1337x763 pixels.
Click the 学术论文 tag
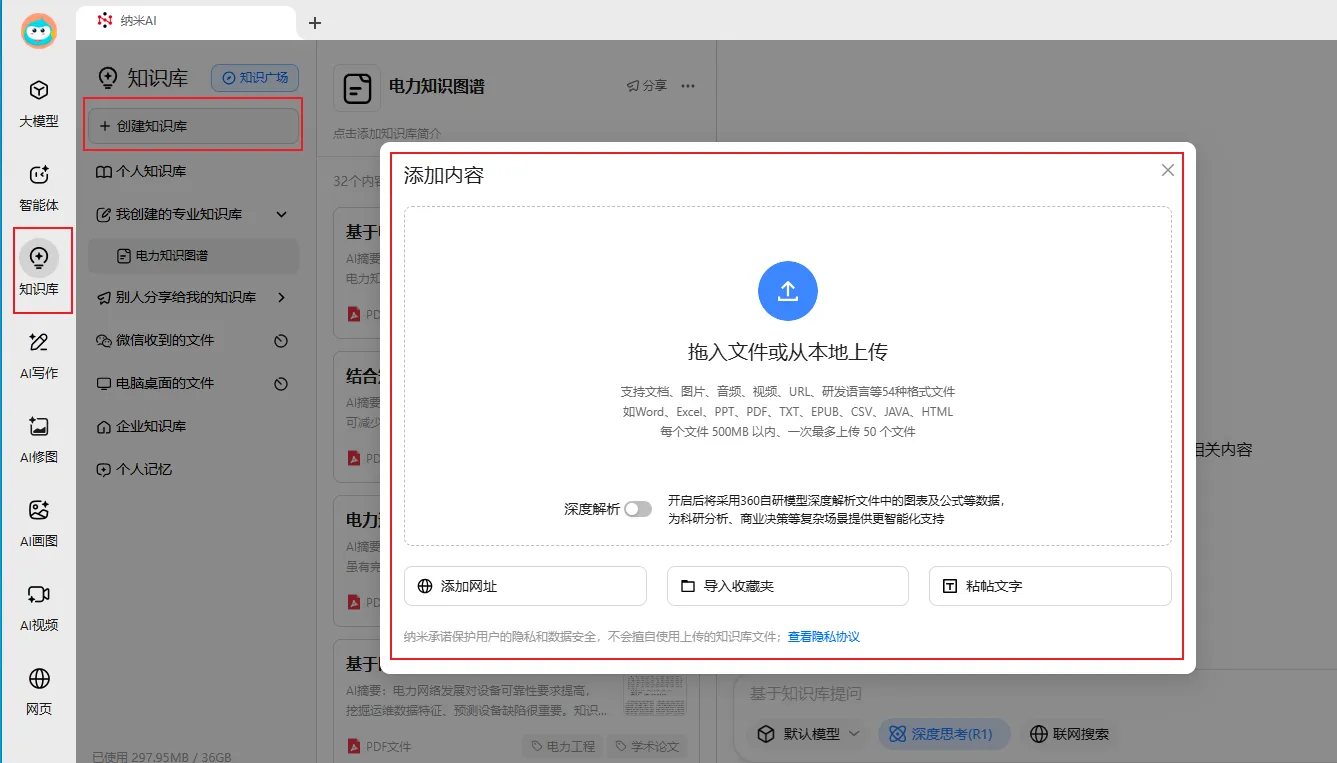coord(647,746)
